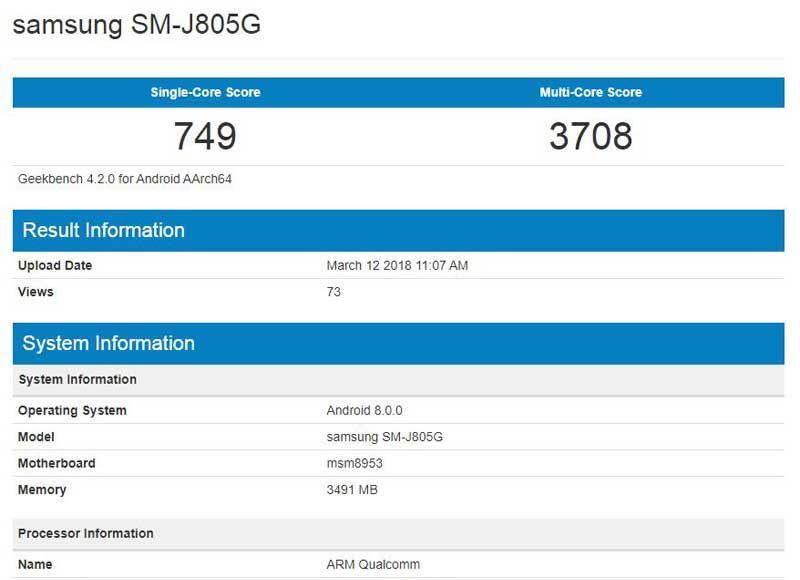Click the March 12 2018 upload date value

[x=397, y=266]
